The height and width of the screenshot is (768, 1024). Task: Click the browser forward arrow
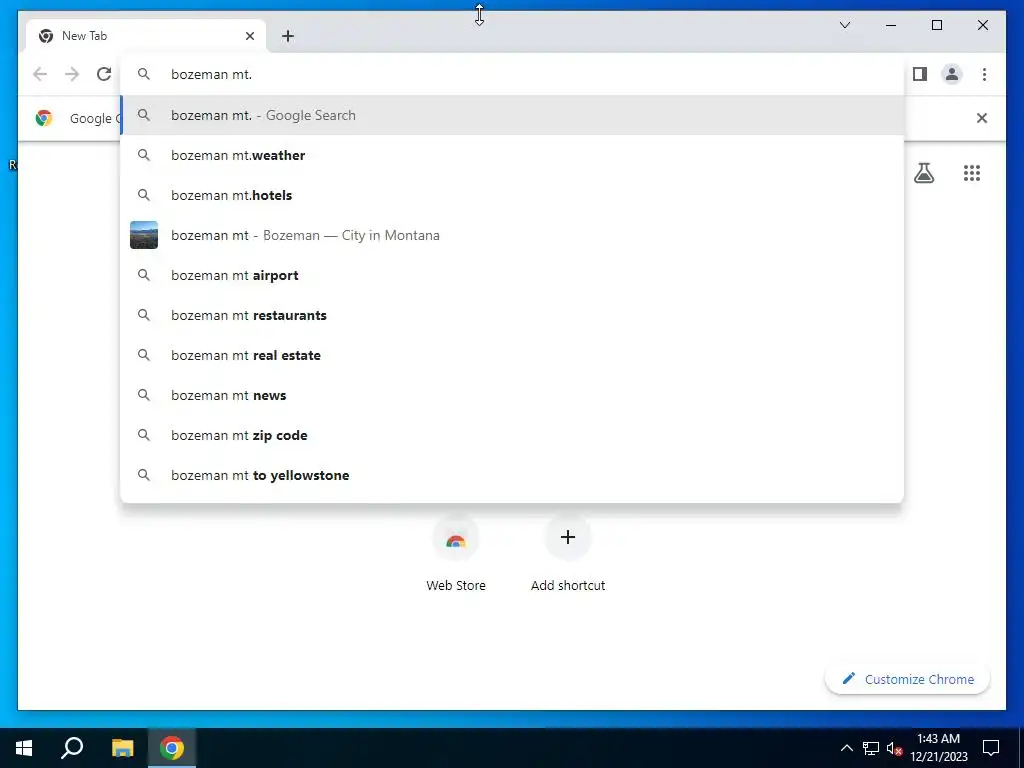pyautogui.click(x=72, y=74)
